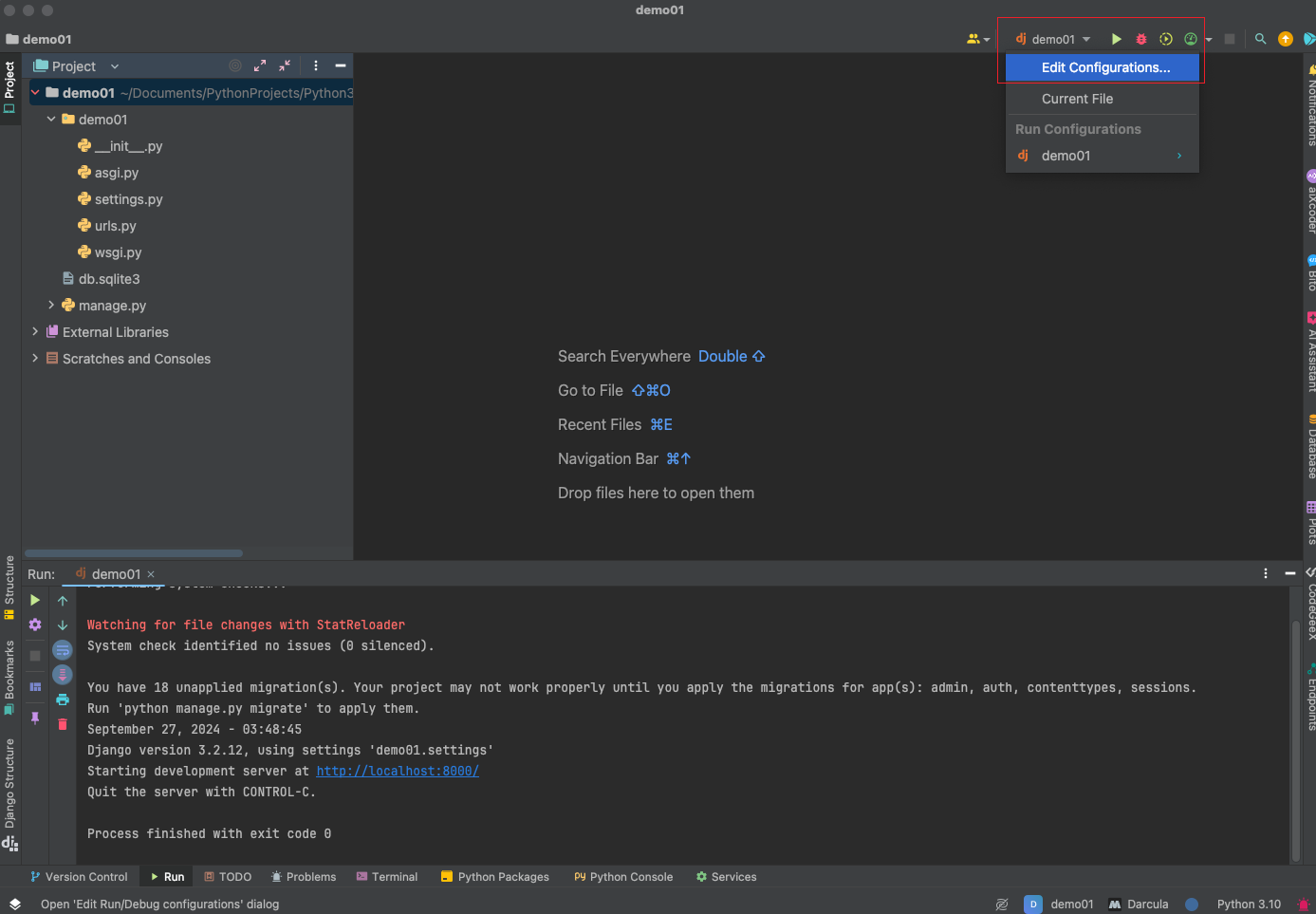Open demo01 submenu arrow in Run Configurations
The image size is (1316, 914).
[1179, 156]
